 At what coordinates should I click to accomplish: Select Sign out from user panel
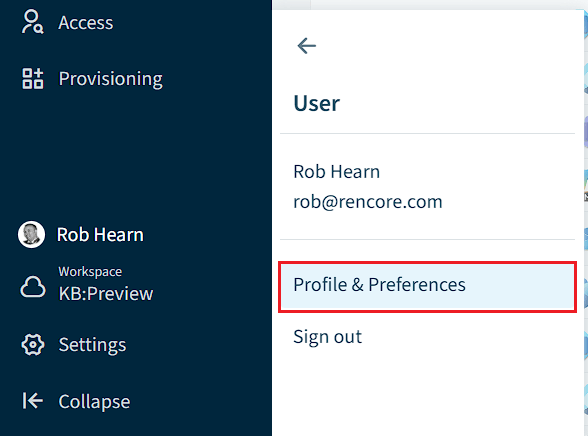coord(327,337)
